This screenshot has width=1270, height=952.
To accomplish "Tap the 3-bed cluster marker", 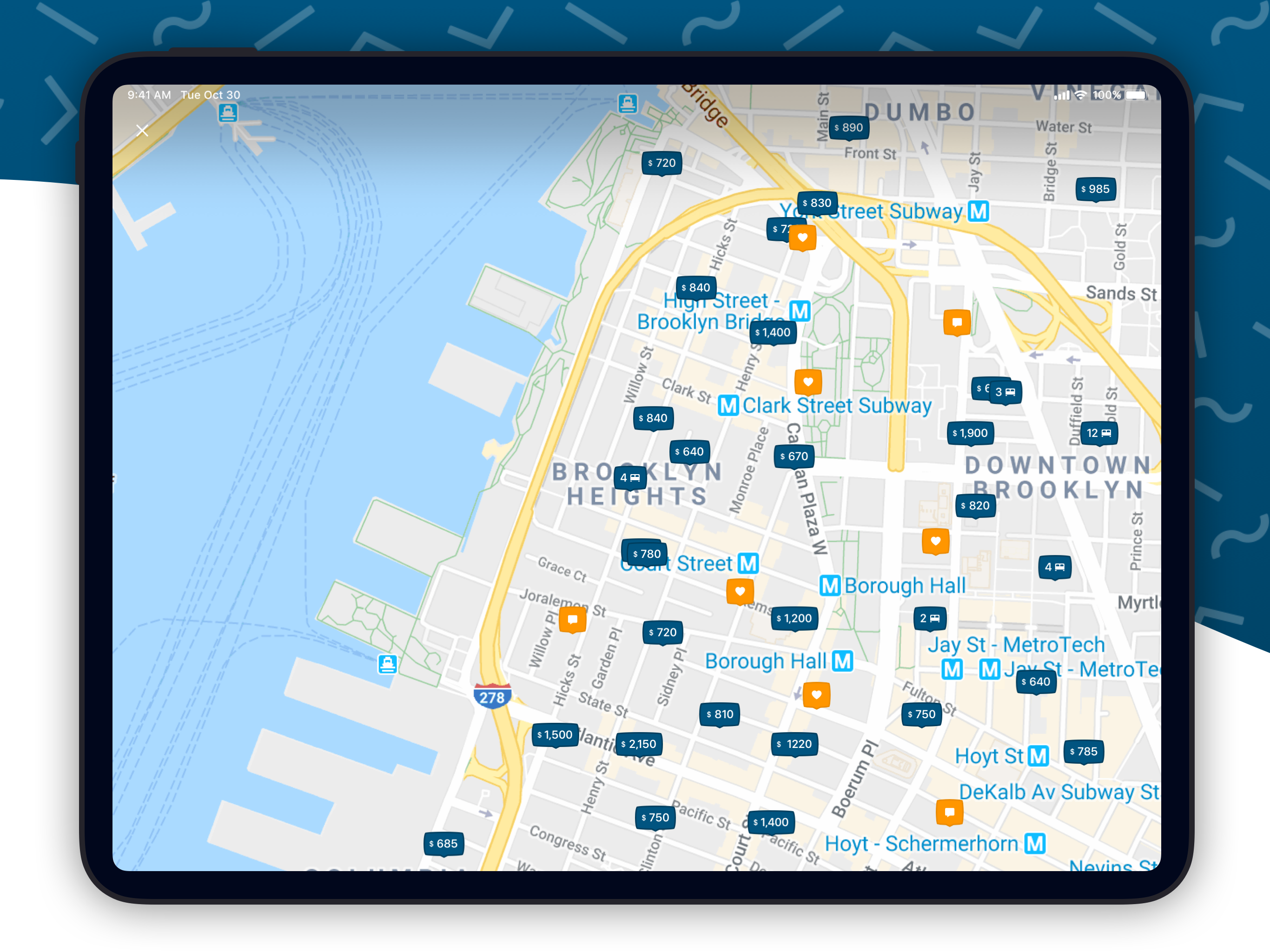I will click(x=1005, y=392).
